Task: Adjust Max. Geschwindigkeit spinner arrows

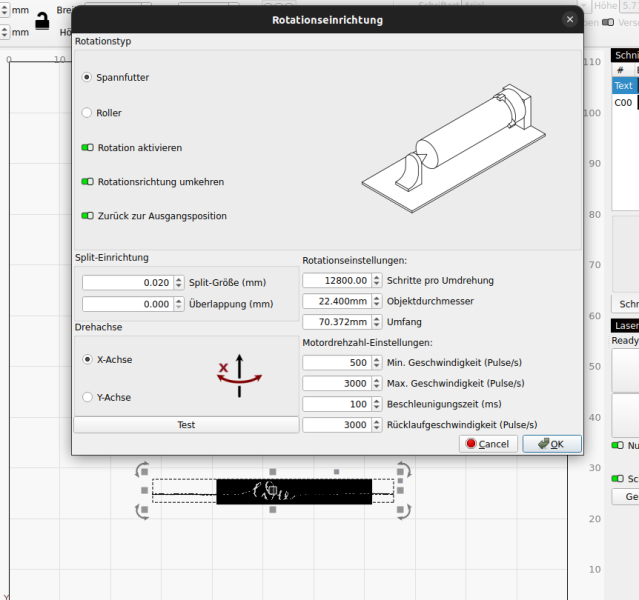Action: 377,384
